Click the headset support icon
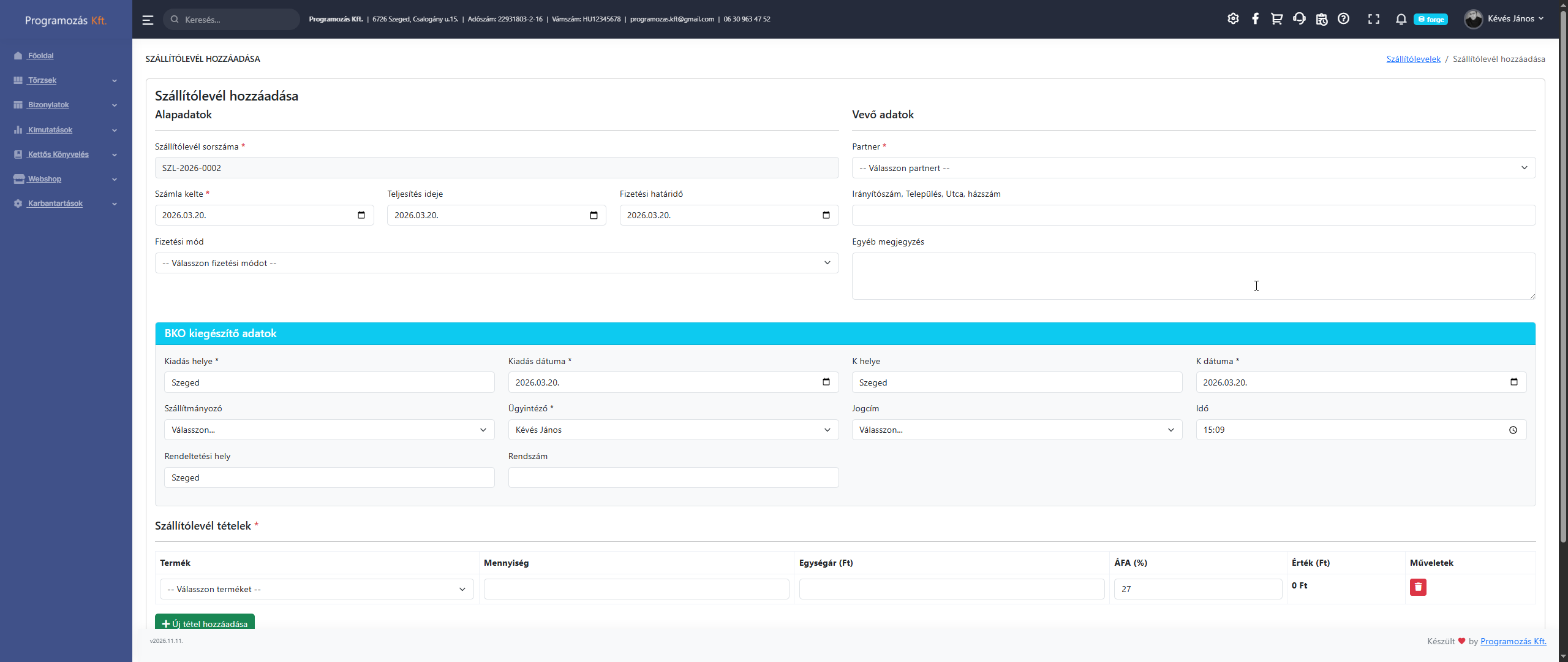 click(x=1299, y=19)
